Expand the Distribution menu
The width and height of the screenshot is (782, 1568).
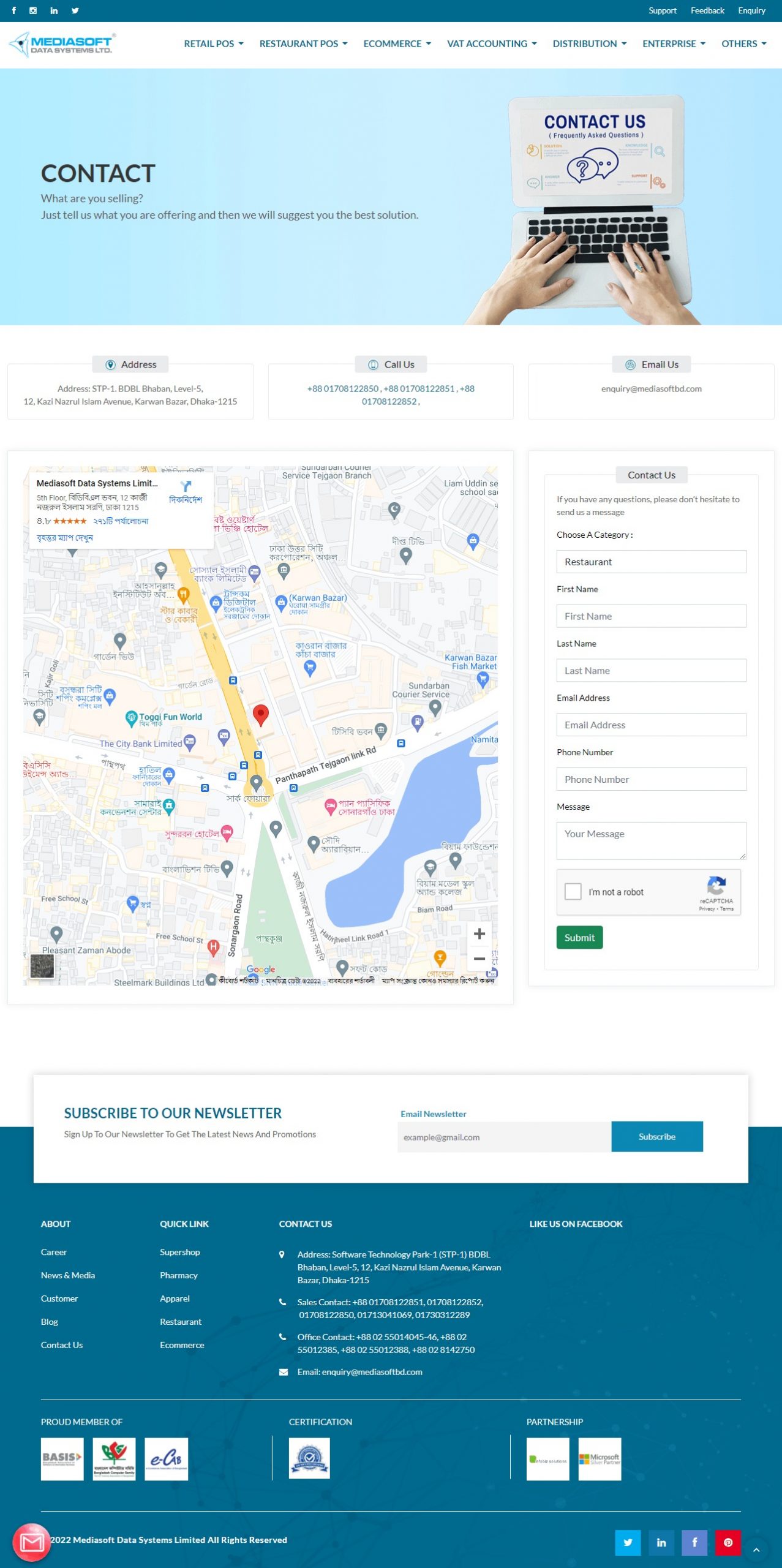point(590,43)
